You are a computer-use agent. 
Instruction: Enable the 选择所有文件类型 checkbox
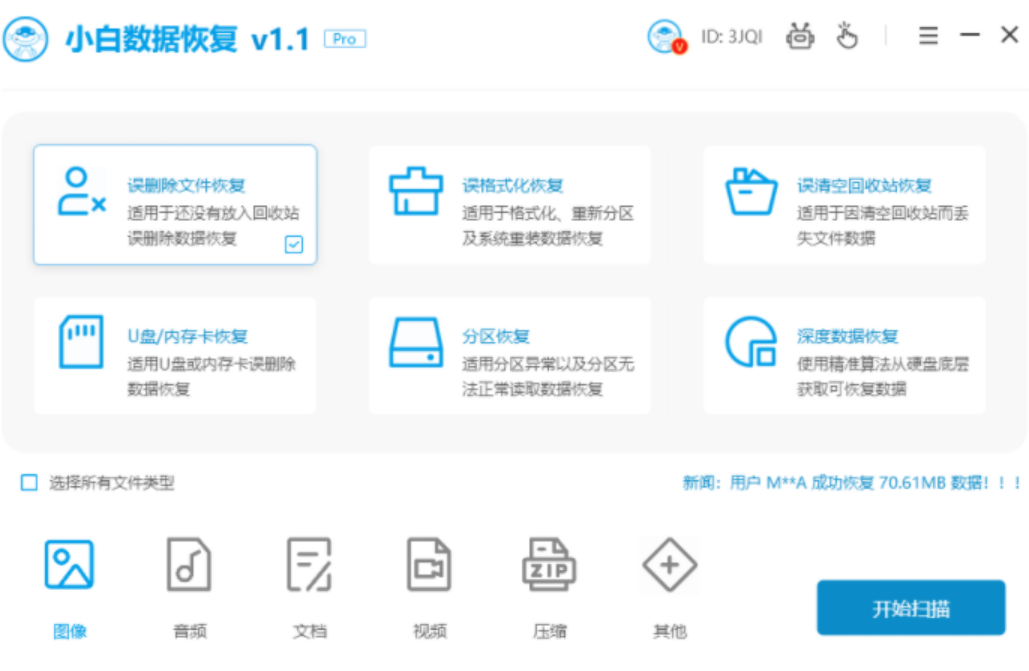point(30,483)
